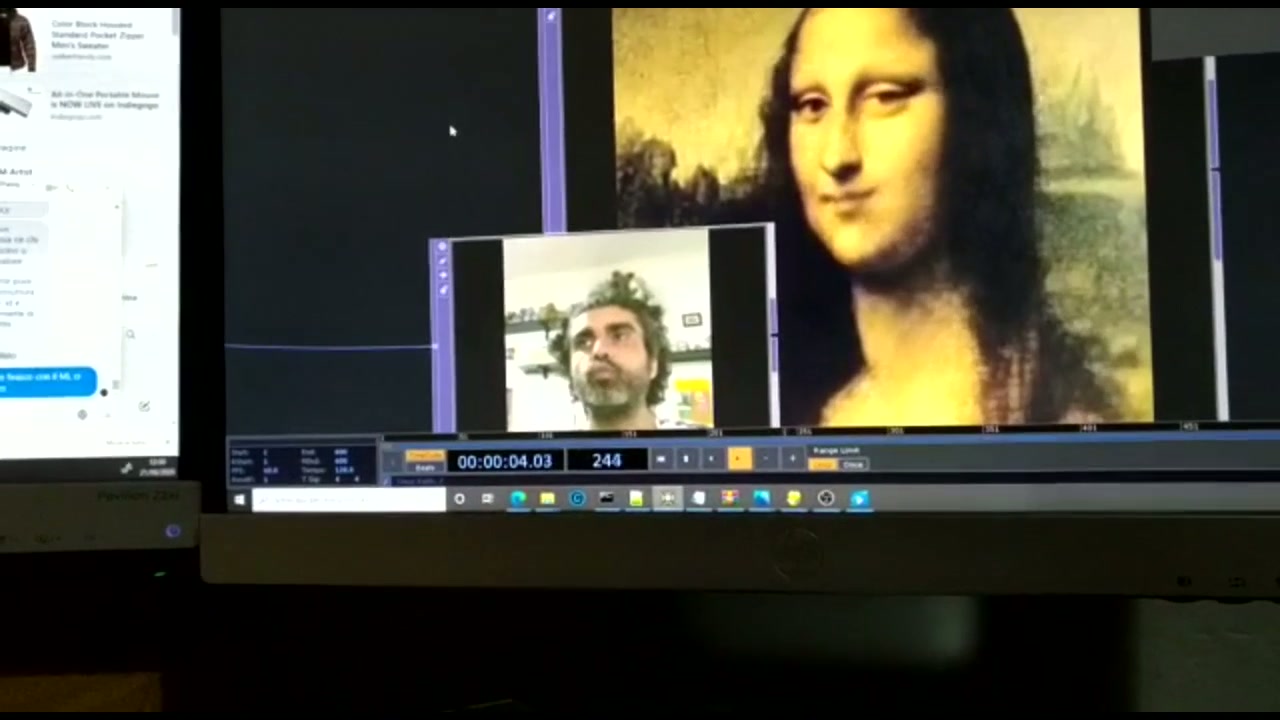The height and width of the screenshot is (720, 1280).
Task: Toggle third flag on webcam node
Action: [x=443, y=275]
